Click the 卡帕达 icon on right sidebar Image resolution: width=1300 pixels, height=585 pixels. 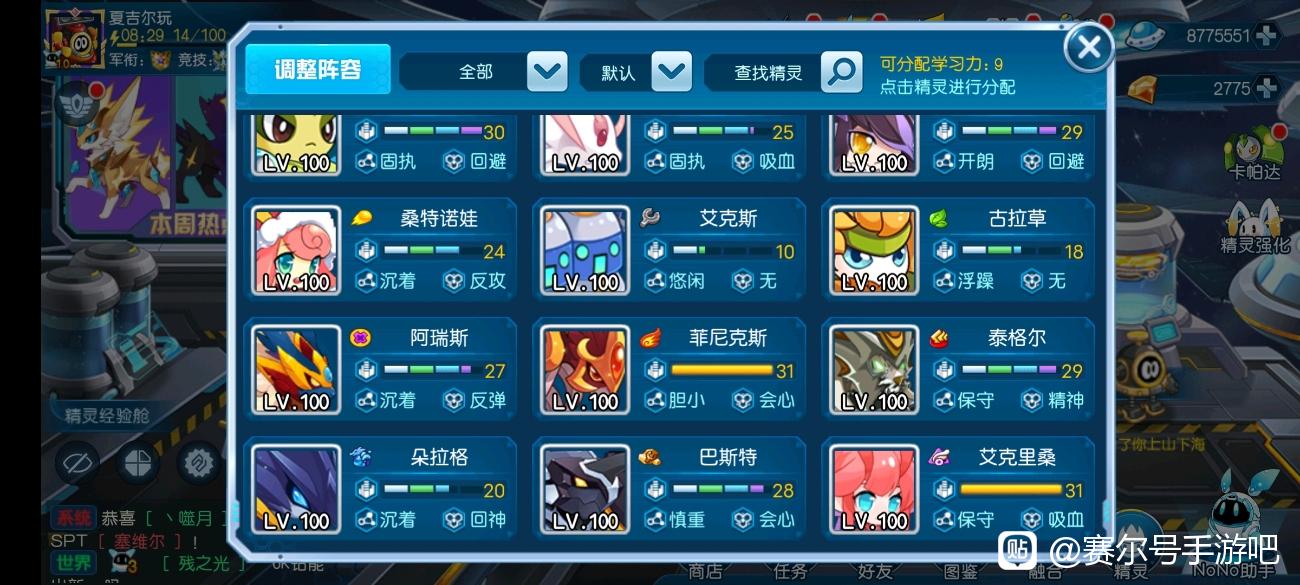(x=1255, y=154)
